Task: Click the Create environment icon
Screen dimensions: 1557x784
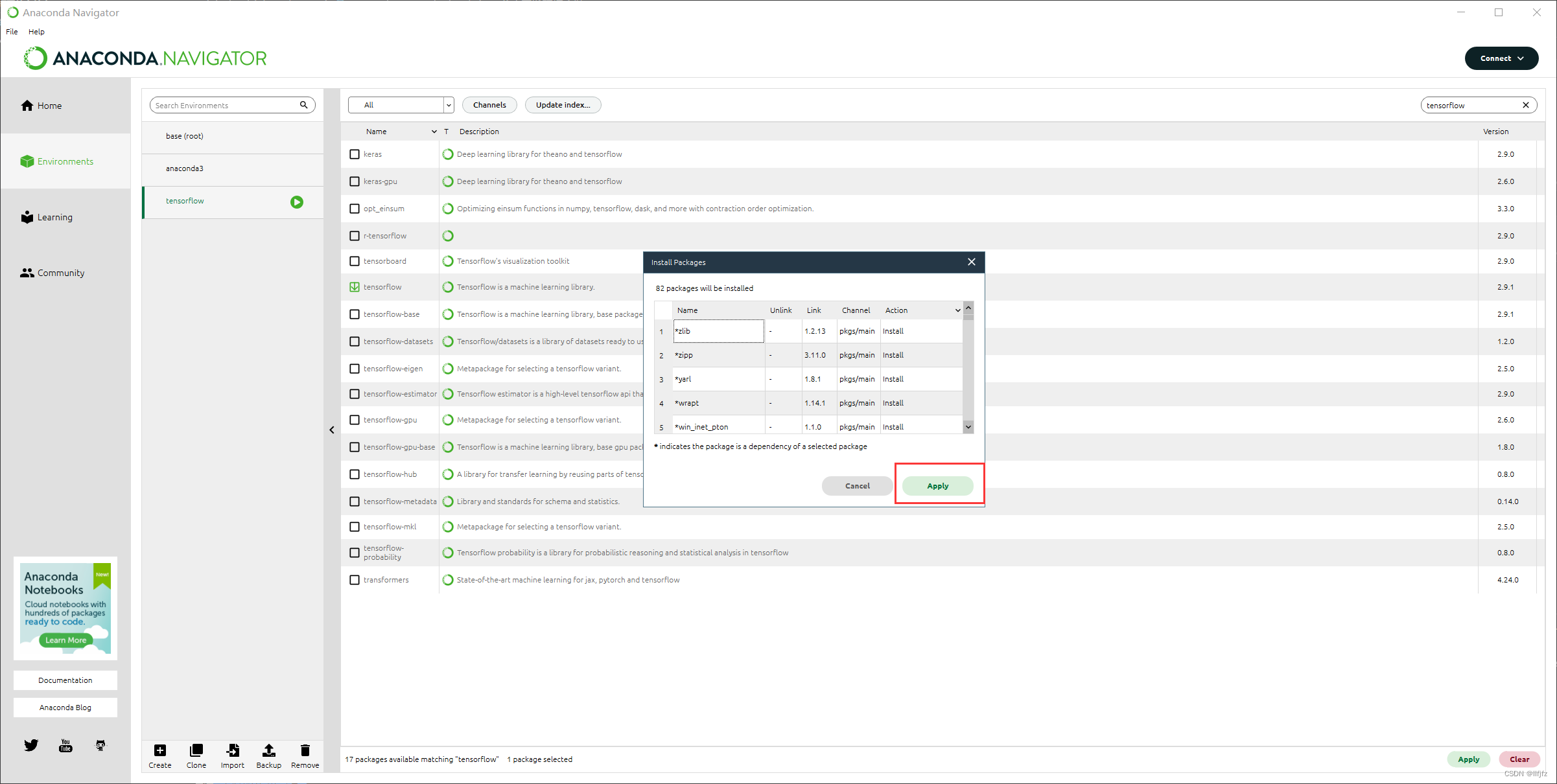Action: coord(160,751)
